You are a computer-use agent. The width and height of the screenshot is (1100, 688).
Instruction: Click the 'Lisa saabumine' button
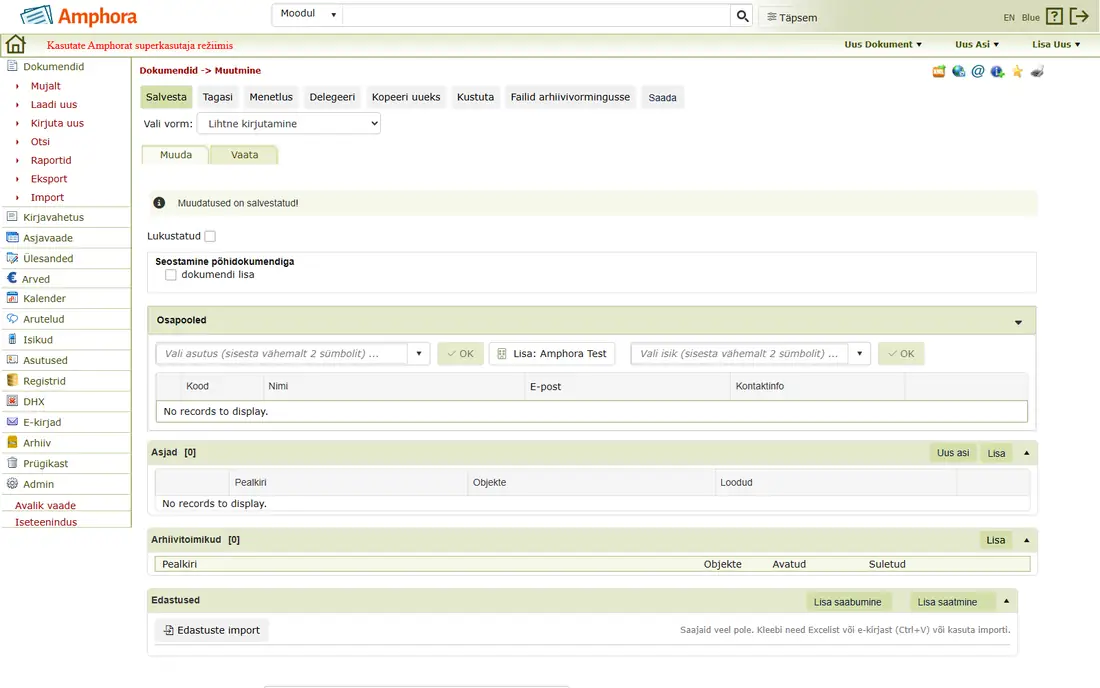tap(847, 602)
